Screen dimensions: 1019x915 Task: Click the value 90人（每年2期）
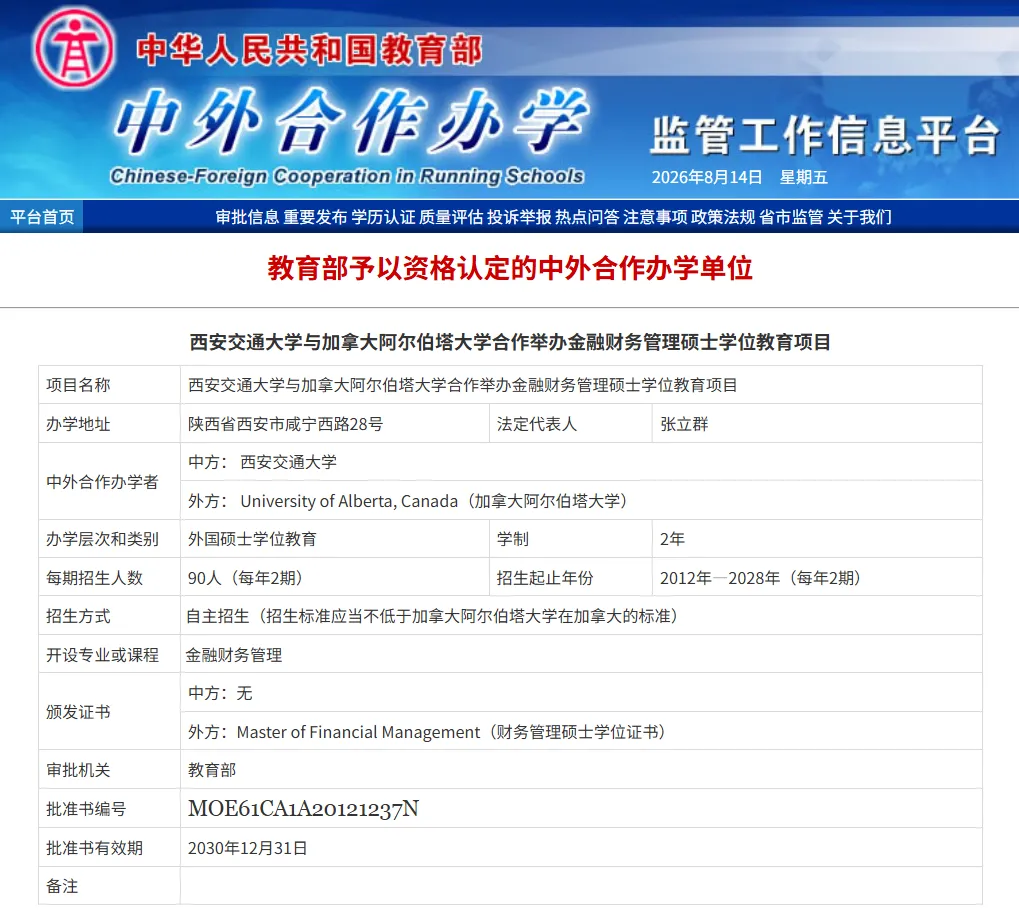click(x=245, y=578)
